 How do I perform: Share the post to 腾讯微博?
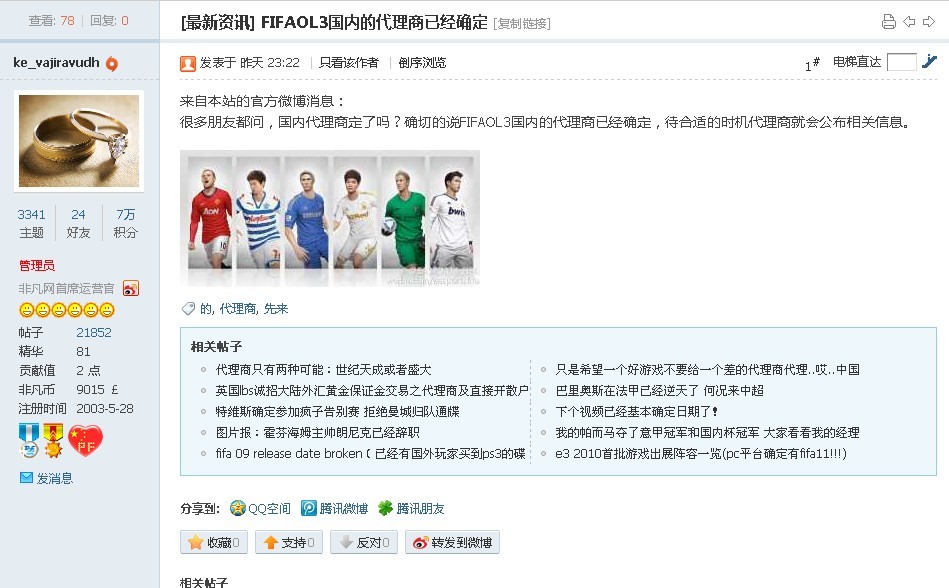[x=335, y=509]
